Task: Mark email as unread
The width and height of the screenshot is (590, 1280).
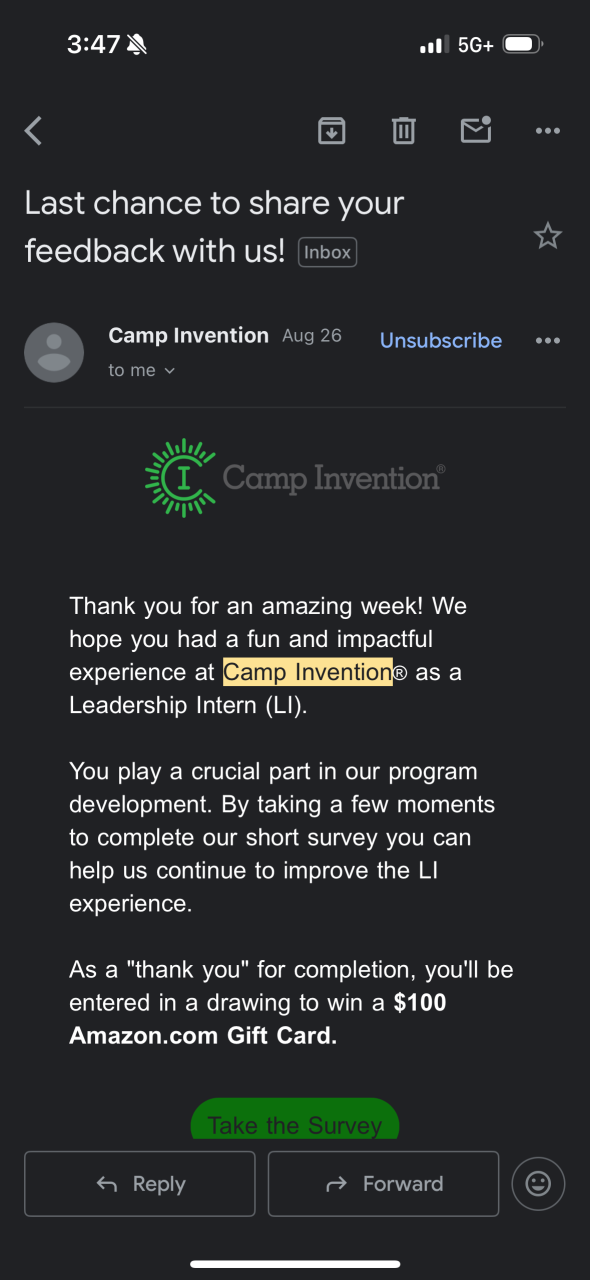Action: [476, 130]
